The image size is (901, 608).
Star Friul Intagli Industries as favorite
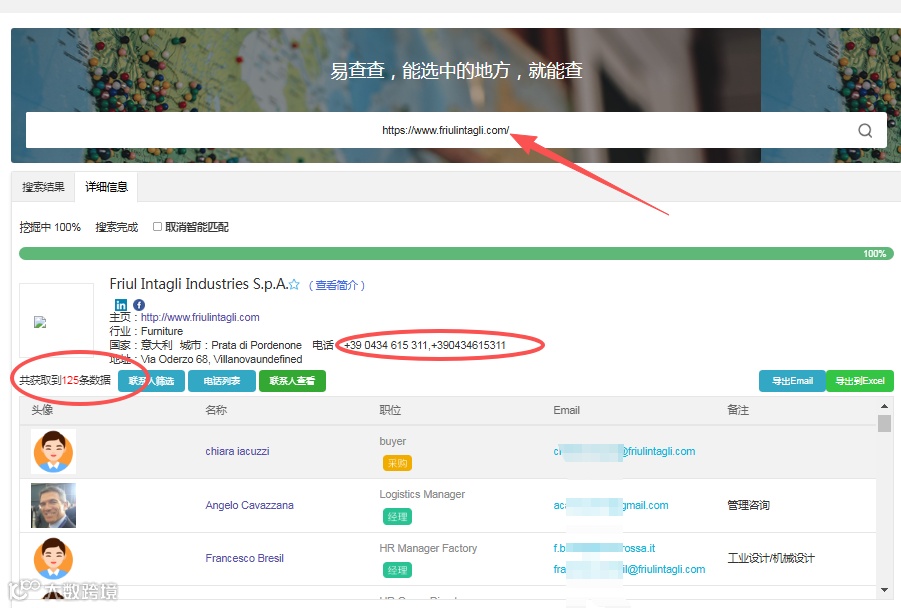[x=294, y=284]
